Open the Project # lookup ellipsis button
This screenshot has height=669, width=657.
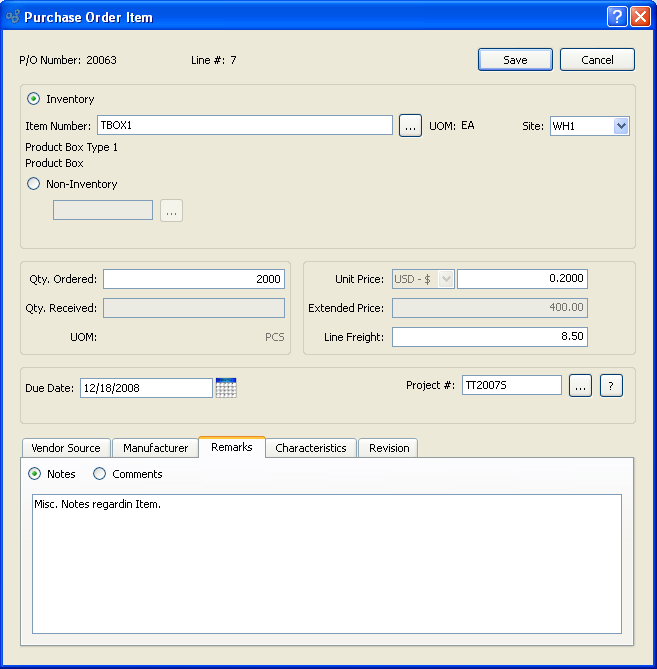coord(580,386)
